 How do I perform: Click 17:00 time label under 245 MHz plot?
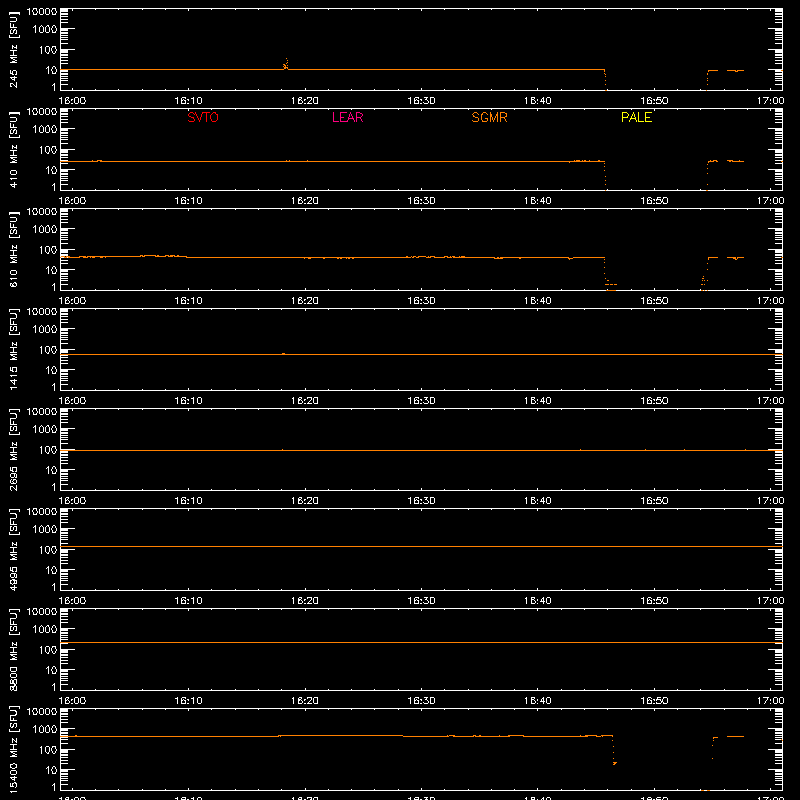pyautogui.click(x=770, y=101)
